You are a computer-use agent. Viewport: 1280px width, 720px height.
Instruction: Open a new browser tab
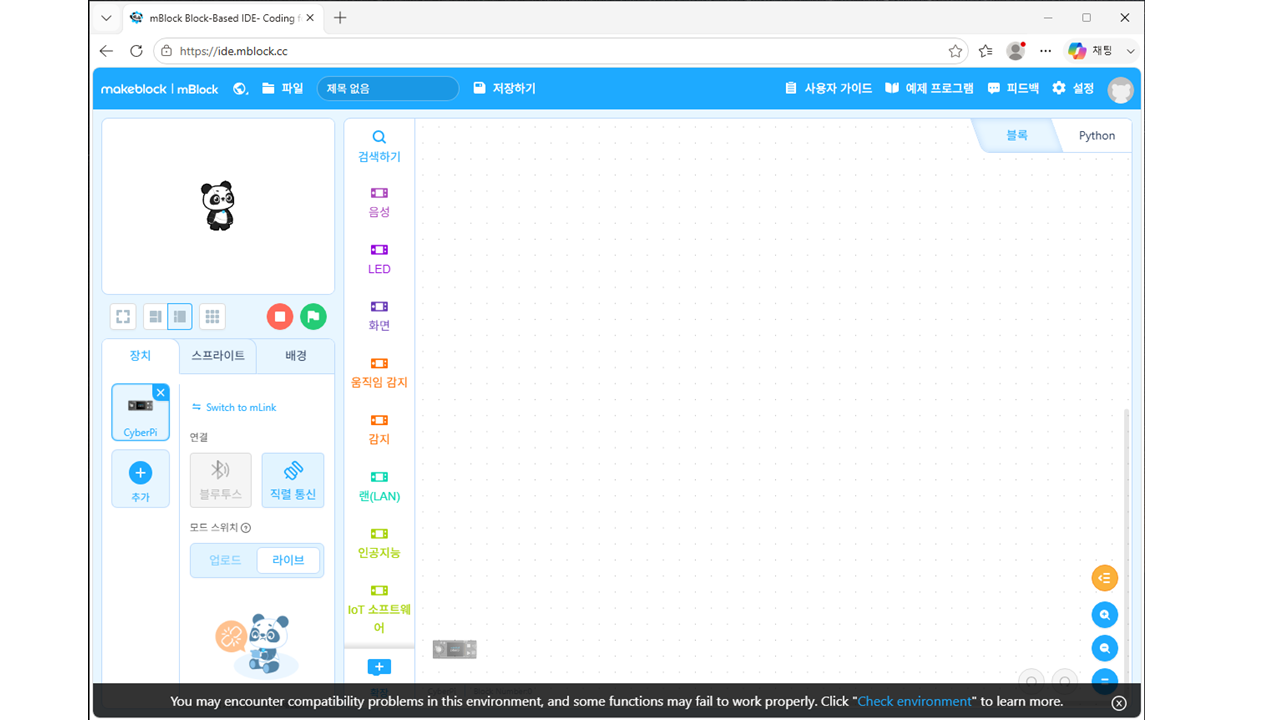pyautogui.click(x=340, y=18)
